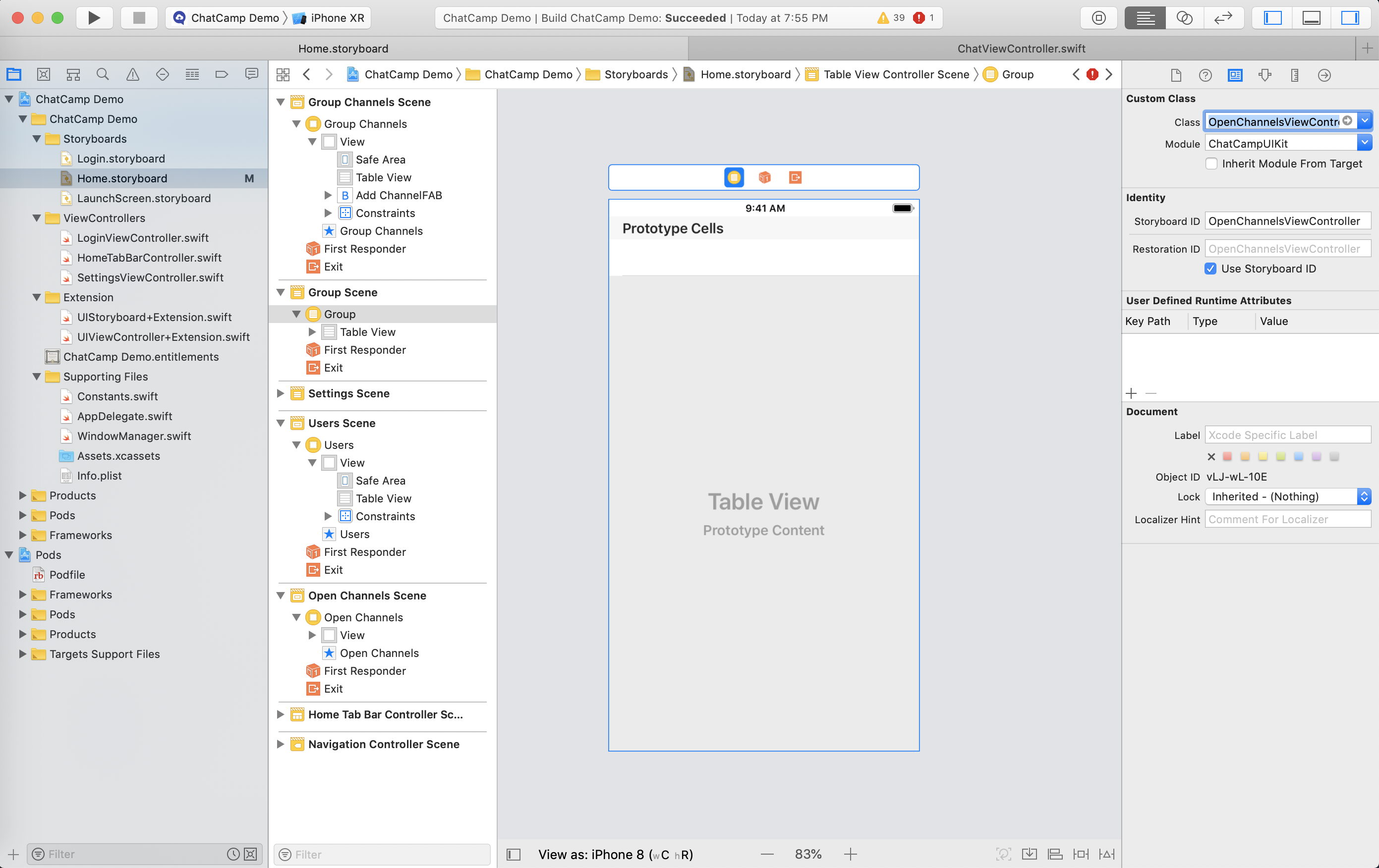Click View as iPhone 8 device bar
Viewport: 1379px width, 868px height.
coord(616,854)
